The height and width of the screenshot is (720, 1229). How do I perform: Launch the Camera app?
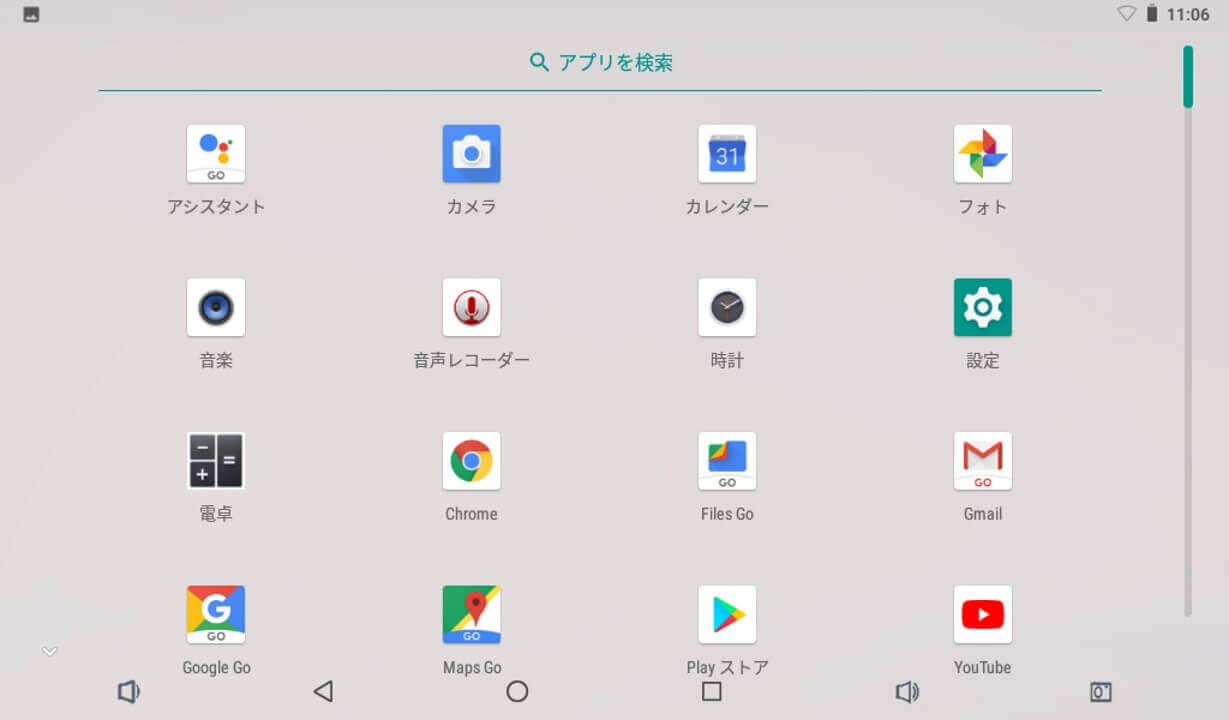[x=471, y=154]
